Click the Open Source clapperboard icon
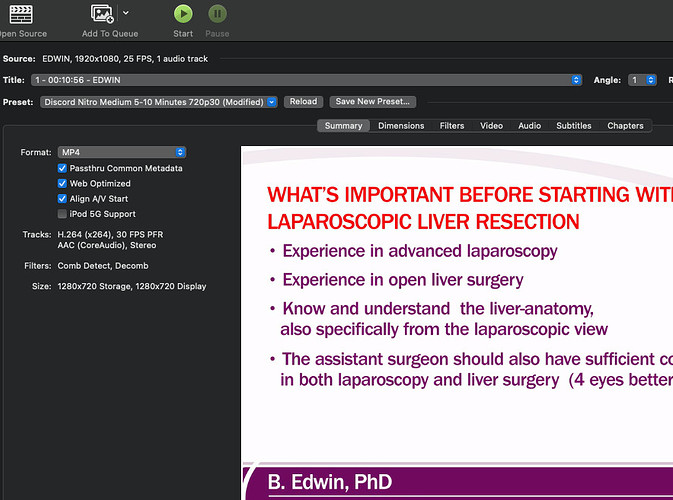 click(18, 13)
